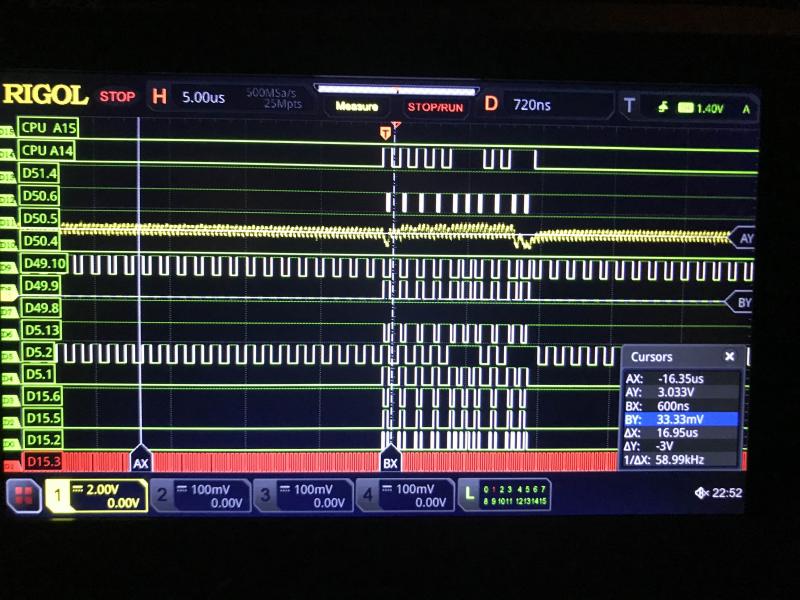Viewport: 800px width, 600px height.
Task: Select the BX cursor marker
Action: click(391, 463)
